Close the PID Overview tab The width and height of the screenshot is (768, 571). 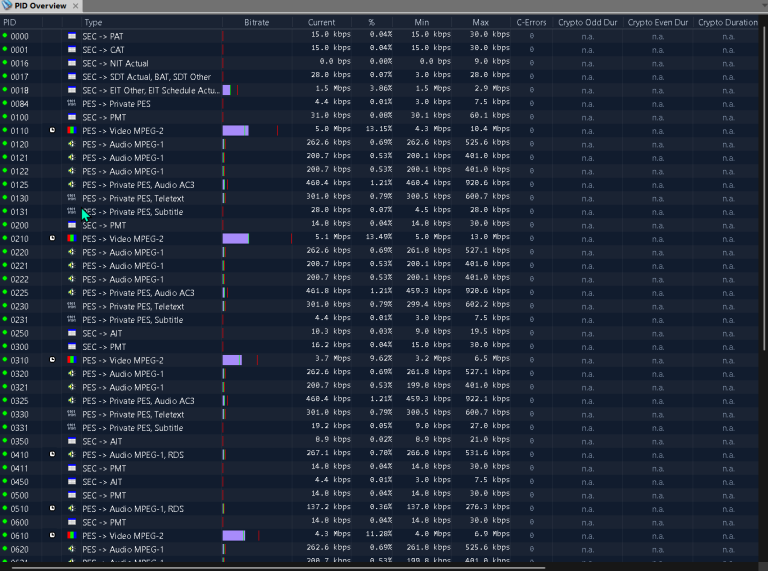coord(75,6)
